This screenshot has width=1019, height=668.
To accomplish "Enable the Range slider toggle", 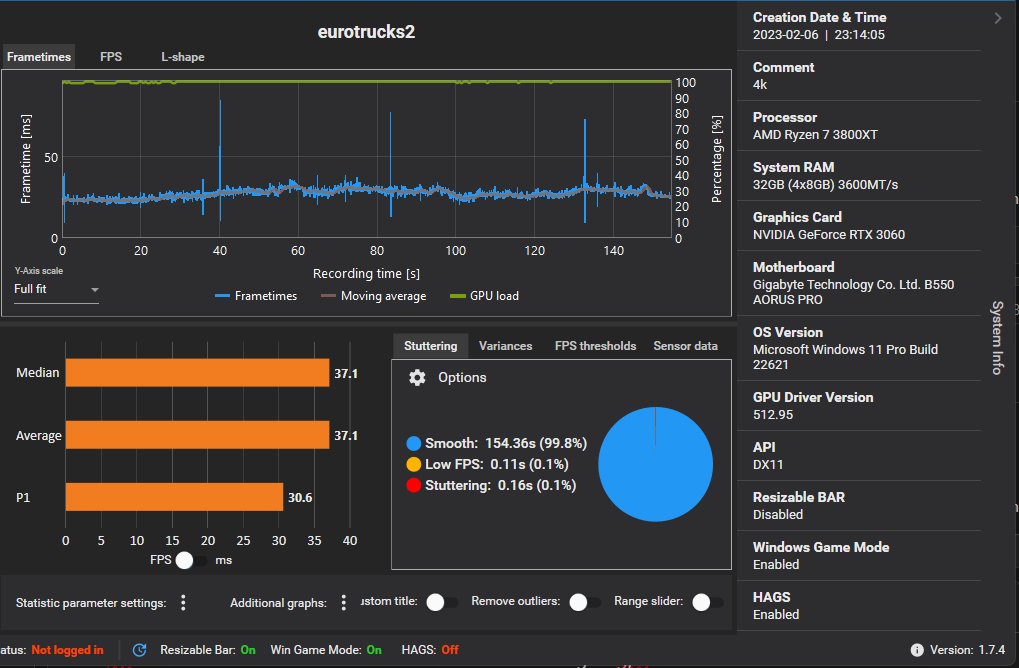I will click(x=707, y=602).
